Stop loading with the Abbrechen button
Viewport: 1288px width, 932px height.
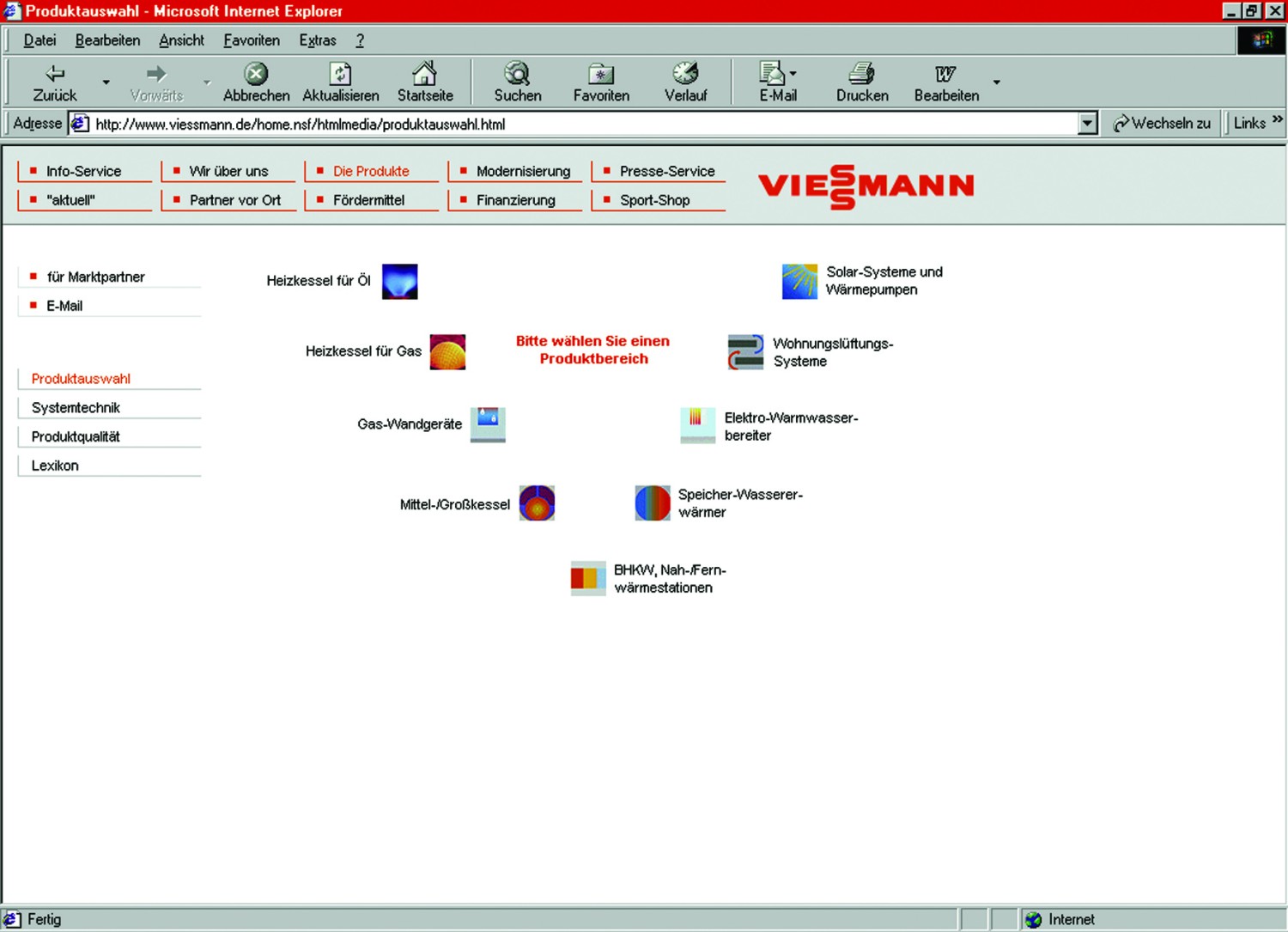click(256, 82)
